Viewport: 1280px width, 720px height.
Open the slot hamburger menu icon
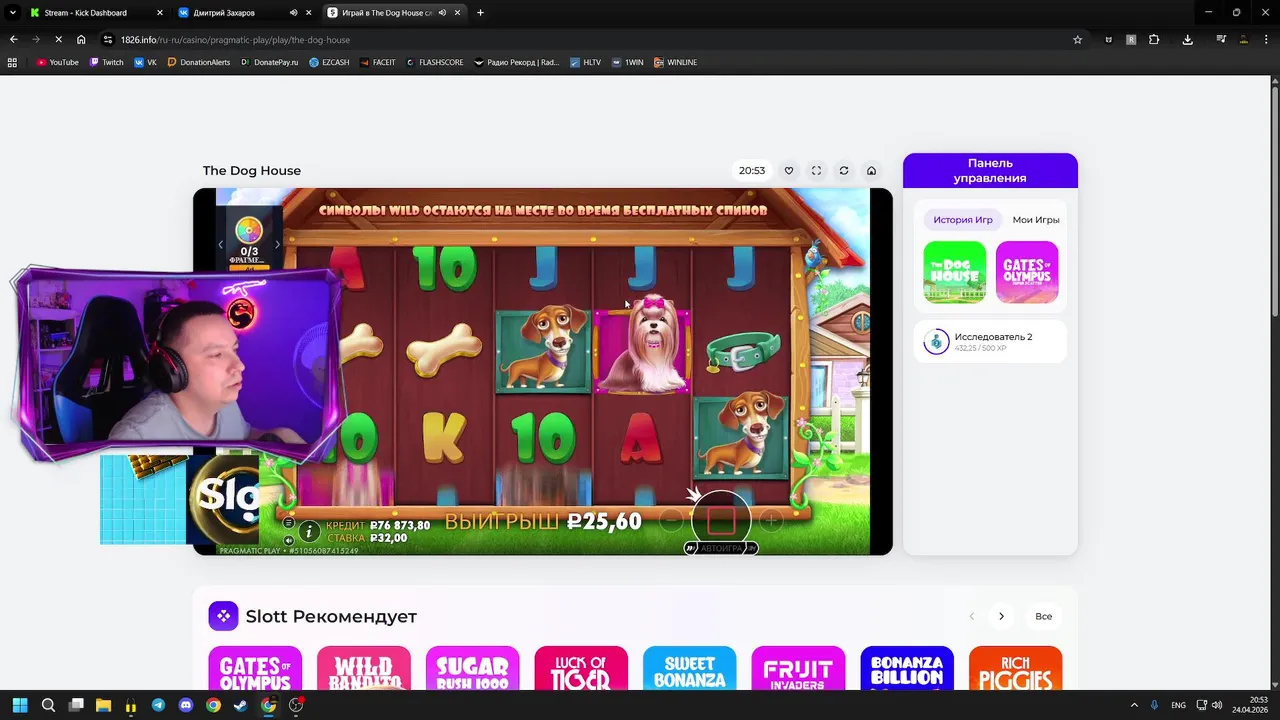pyautogui.click(x=288, y=523)
